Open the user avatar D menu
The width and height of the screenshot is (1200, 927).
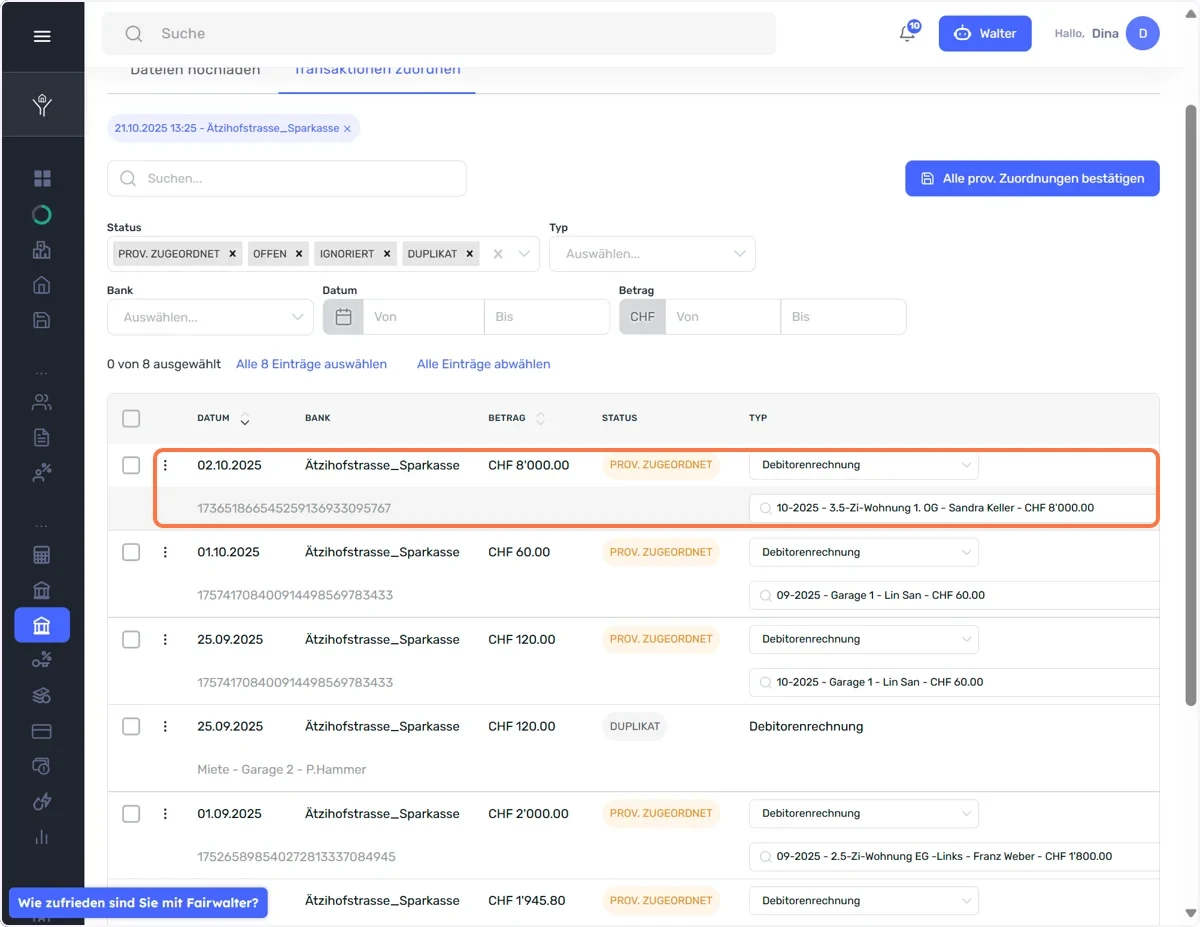point(1143,33)
